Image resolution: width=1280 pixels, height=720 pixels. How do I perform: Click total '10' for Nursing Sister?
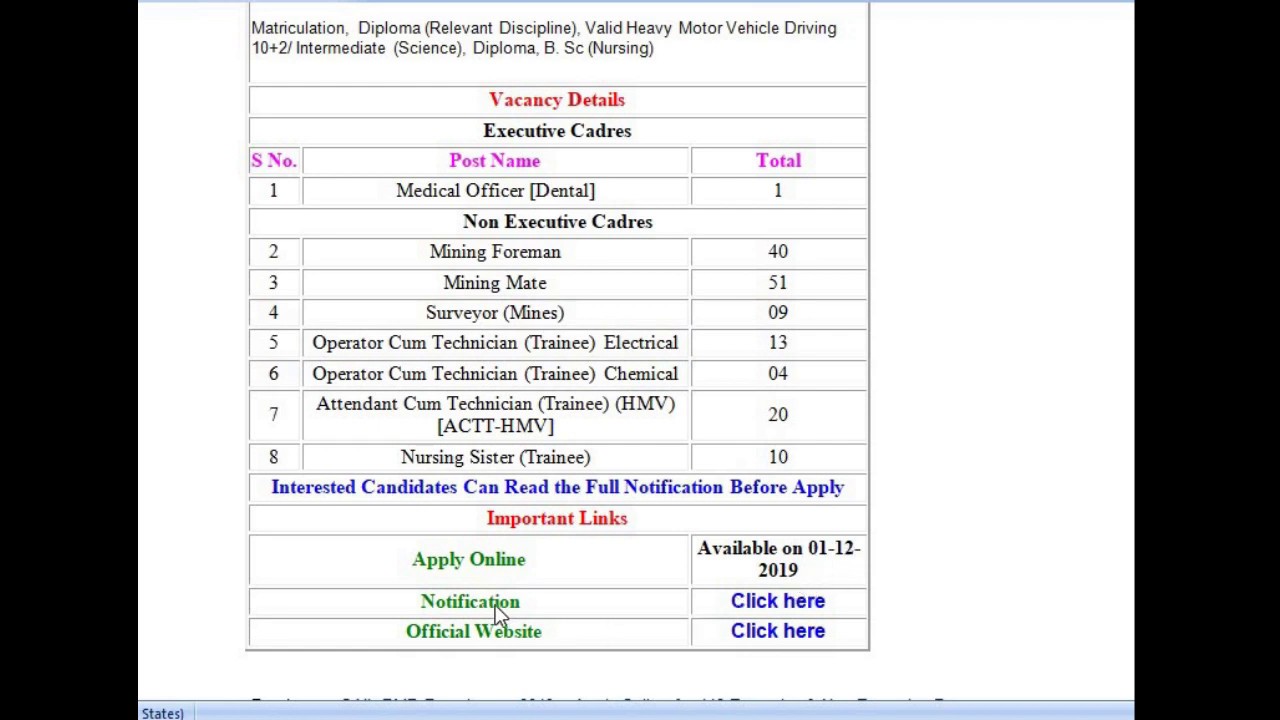click(778, 457)
